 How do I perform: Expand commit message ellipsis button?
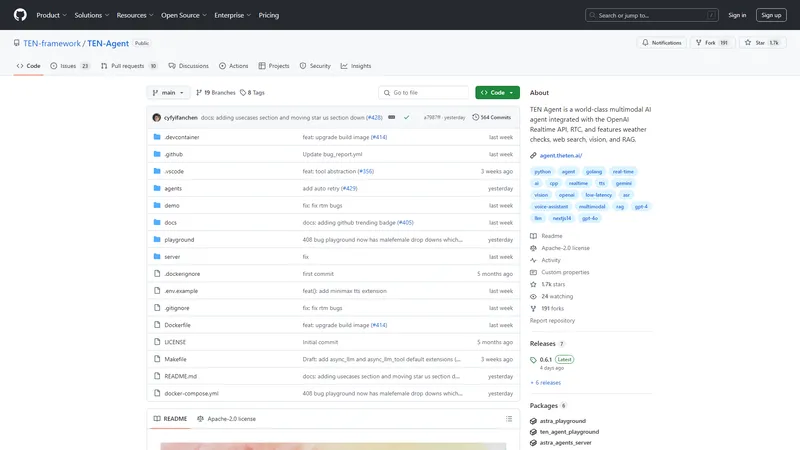coord(391,117)
